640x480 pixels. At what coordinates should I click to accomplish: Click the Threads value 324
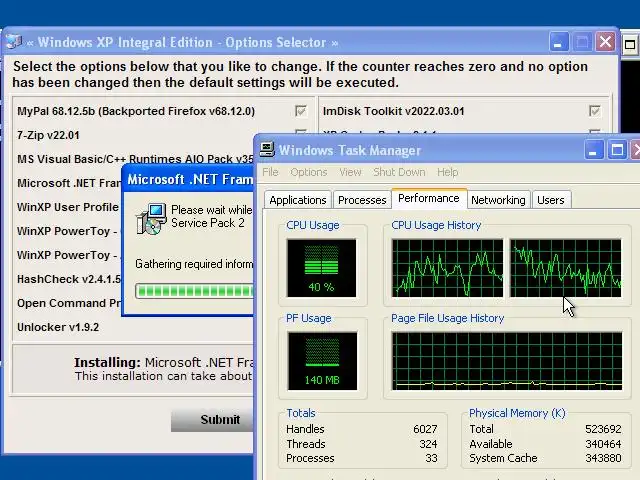(428, 444)
